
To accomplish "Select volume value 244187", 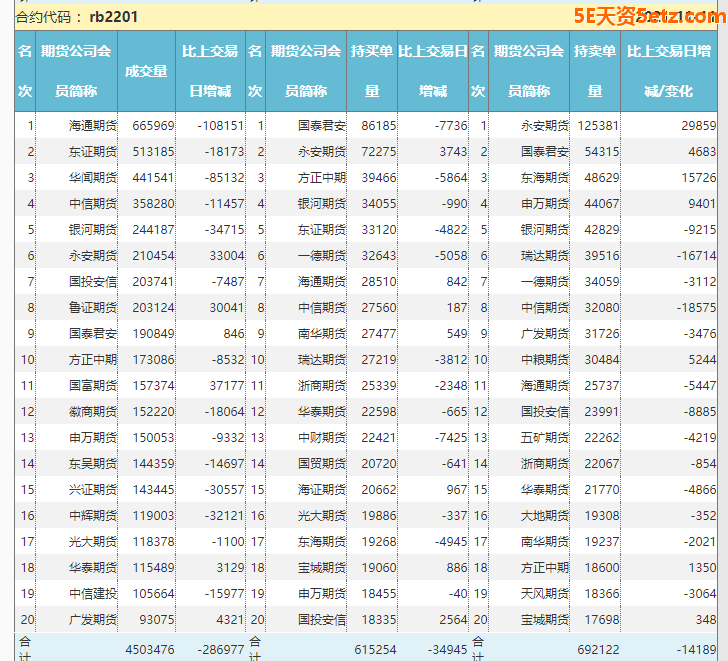I will click(x=153, y=229).
